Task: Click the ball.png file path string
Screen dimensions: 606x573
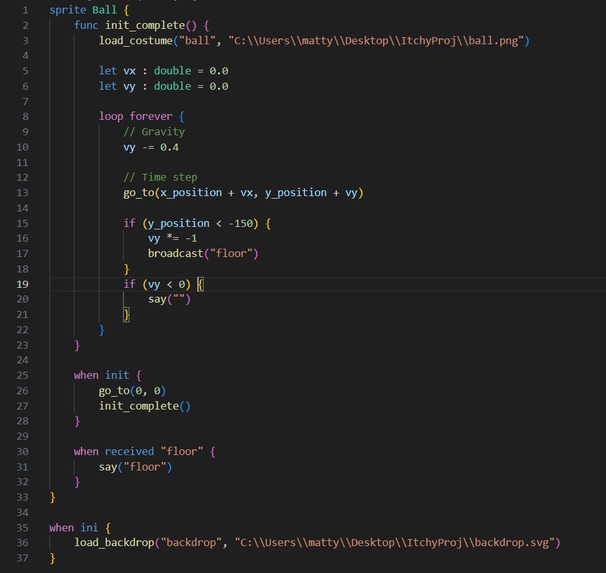Action: 376,41
